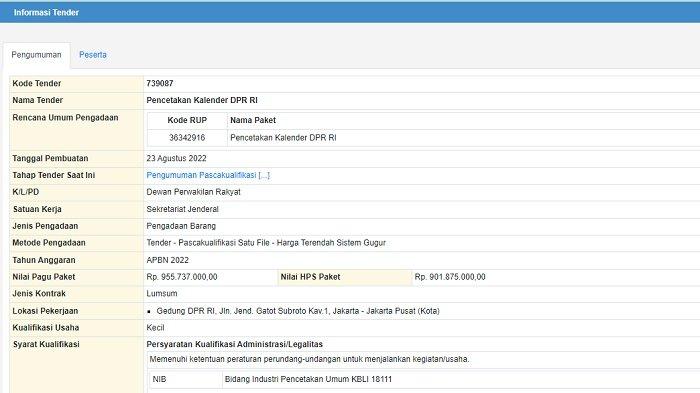This screenshot has width=700, height=393.
Task: Click Persyaratan Kualifikasi Administrasi/Legalitas heading
Action: (x=234, y=344)
